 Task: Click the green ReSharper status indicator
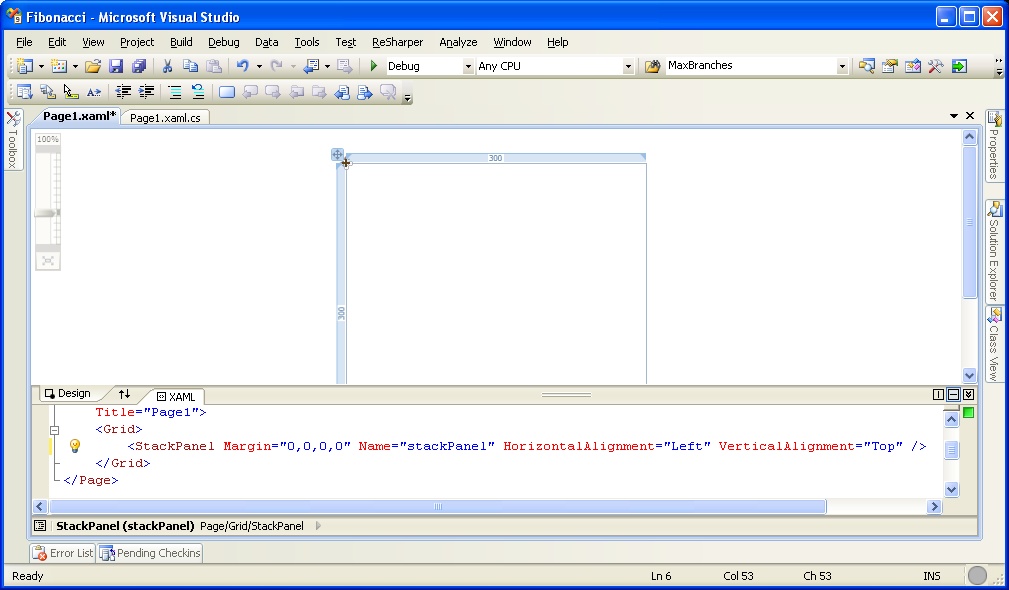pos(968,412)
